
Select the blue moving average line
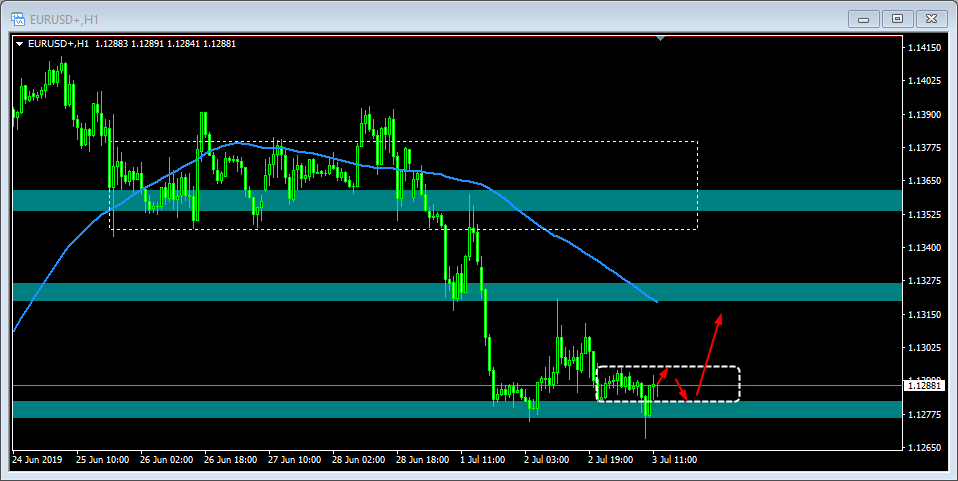(x=560, y=237)
